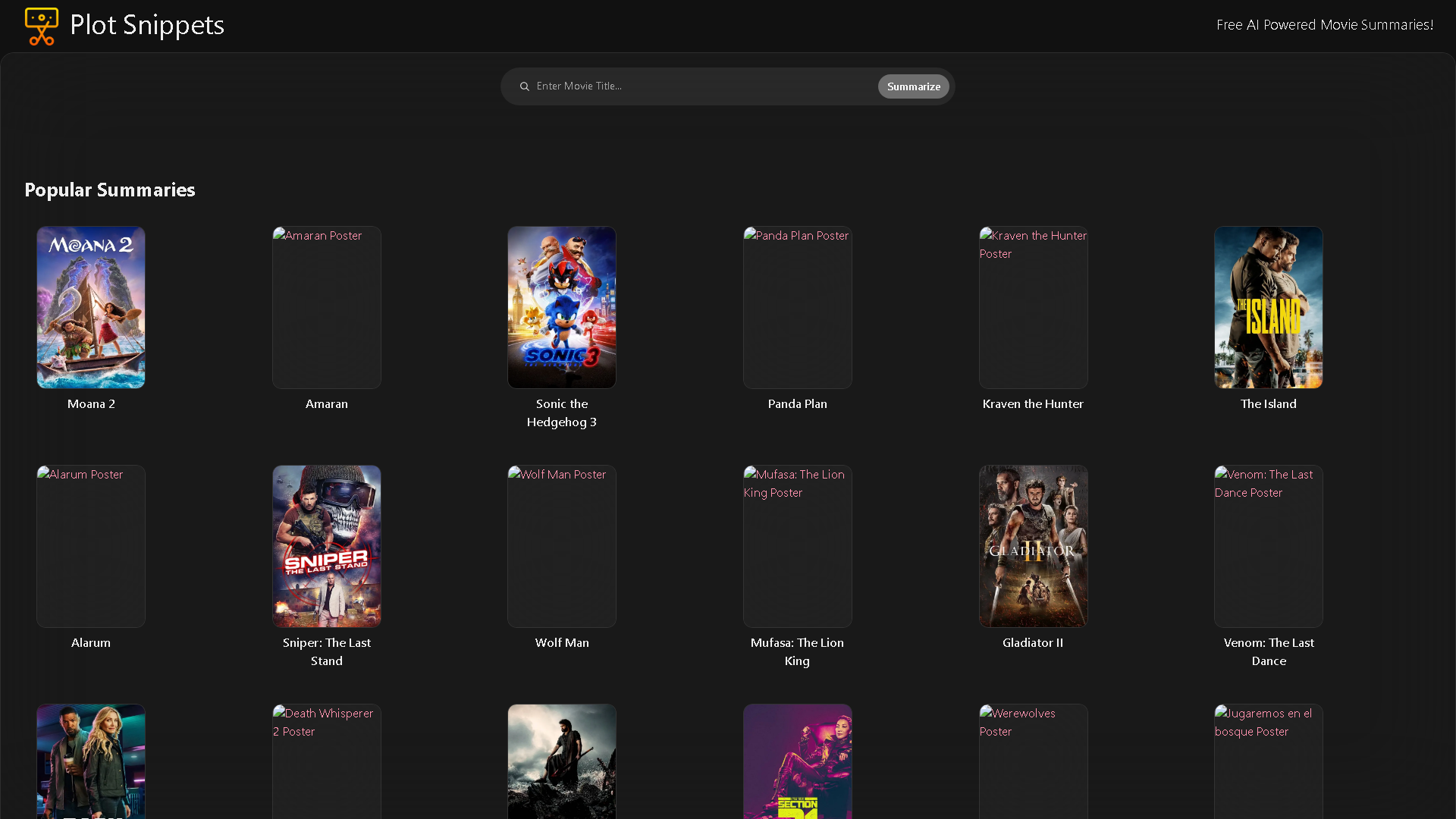The height and width of the screenshot is (819, 1456).
Task: Open the third-row poster of man and blonde woman
Action: click(x=91, y=761)
